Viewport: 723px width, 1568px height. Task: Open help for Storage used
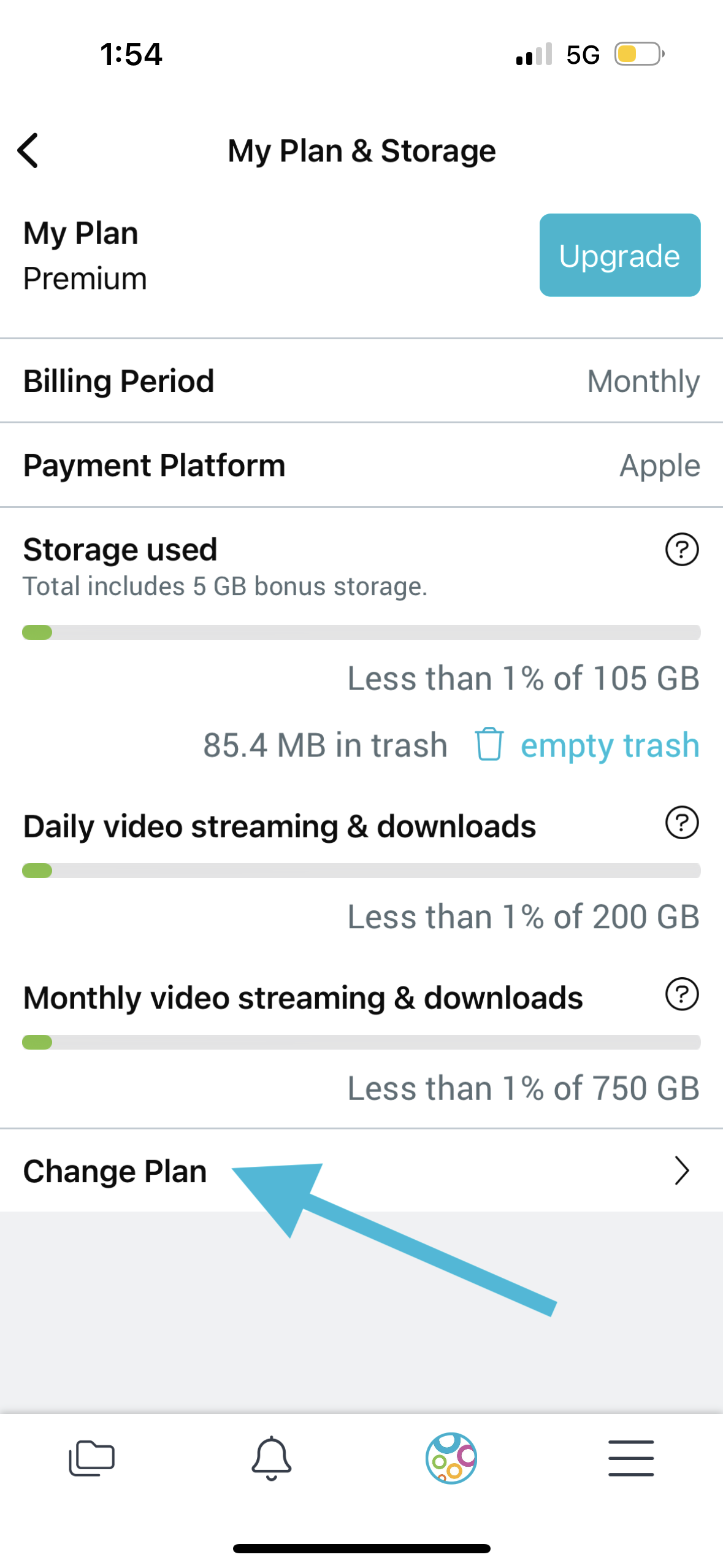point(681,550)
